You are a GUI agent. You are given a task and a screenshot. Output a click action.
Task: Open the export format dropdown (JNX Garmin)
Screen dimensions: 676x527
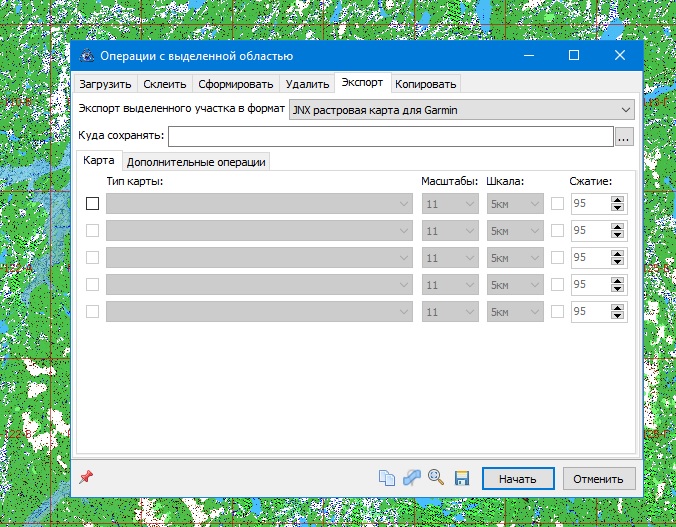pyautogui.click(x=461, y=109)
